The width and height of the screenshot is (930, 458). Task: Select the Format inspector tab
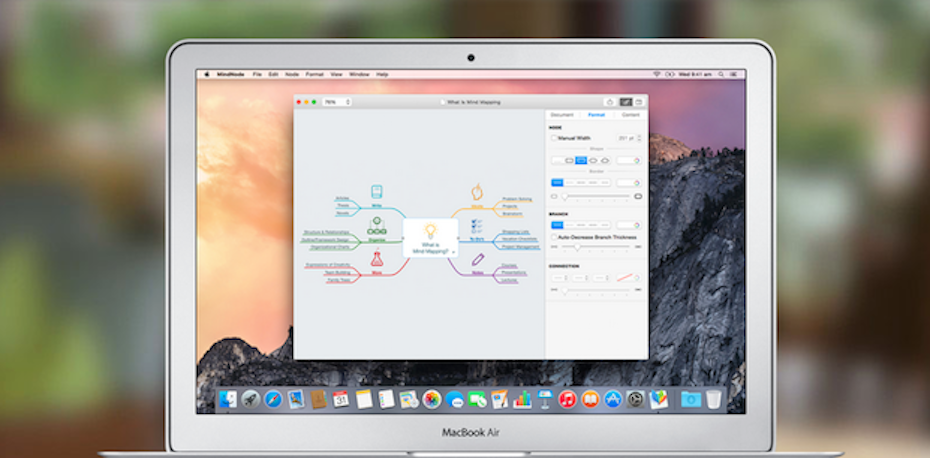[x=596, y=115]
